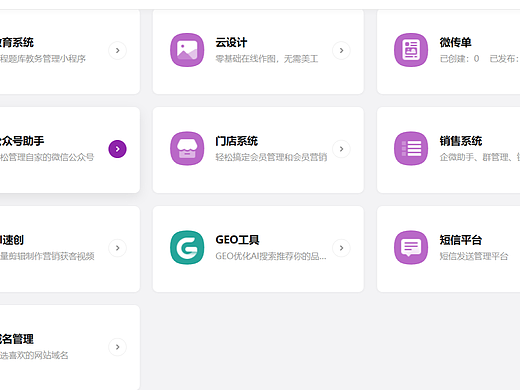Image resolution: width=520 pixels, height=390 pixels.
Task: Click the 零基础在线作图，无需美工 description
Action: point(267,59)
